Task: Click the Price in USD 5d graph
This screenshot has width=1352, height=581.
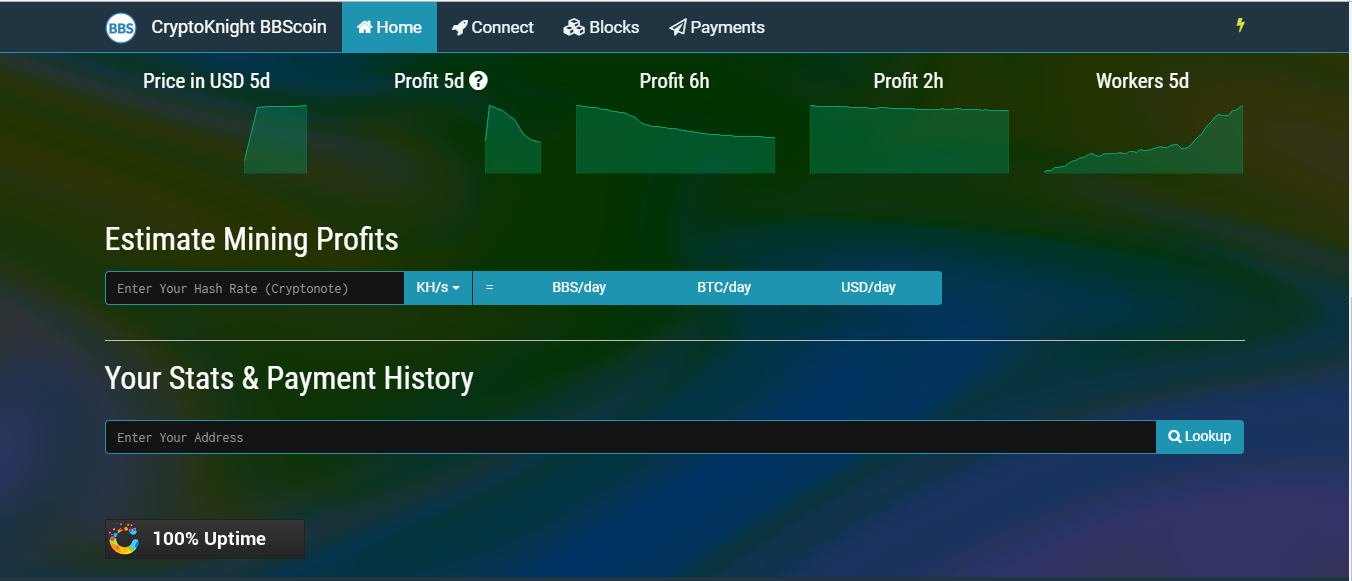Action: [x=275, y=140]
